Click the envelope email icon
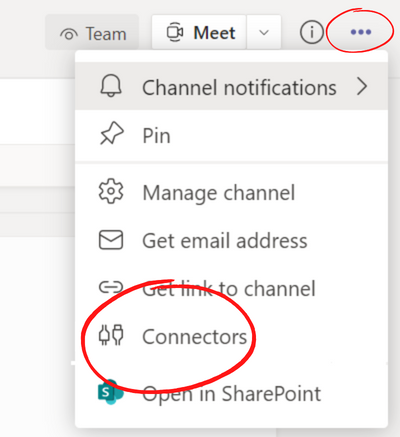 pos(111,240)
